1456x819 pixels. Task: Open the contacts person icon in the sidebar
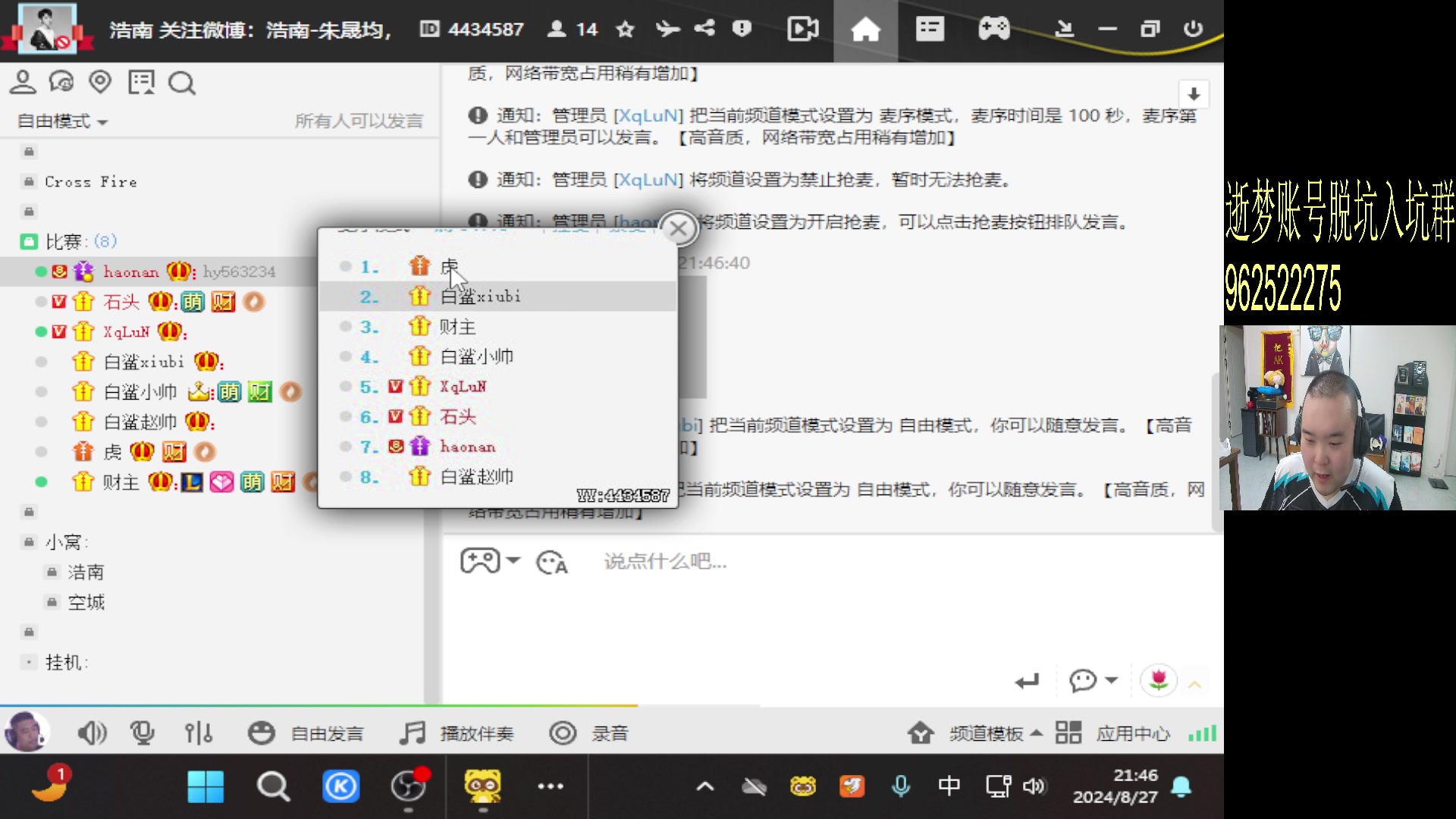click(x=23, y=82)
